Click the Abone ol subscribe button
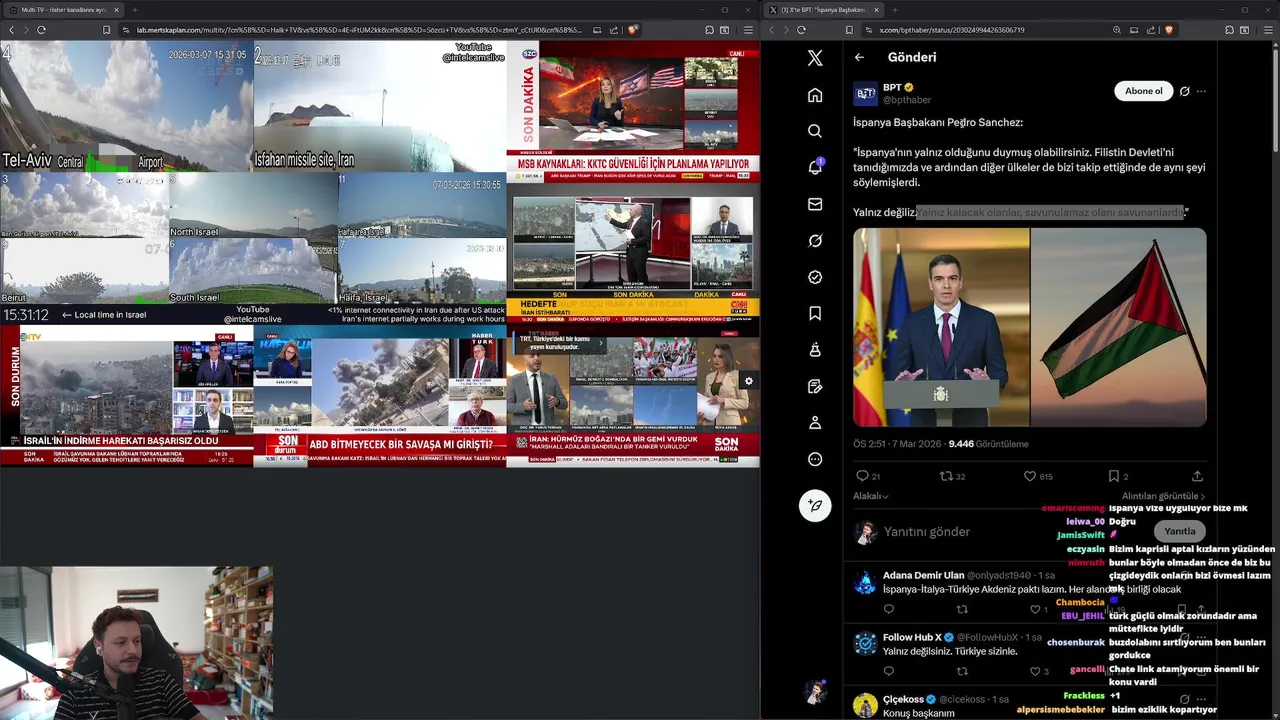The image size is (1280, 720). pos(1143,91)
